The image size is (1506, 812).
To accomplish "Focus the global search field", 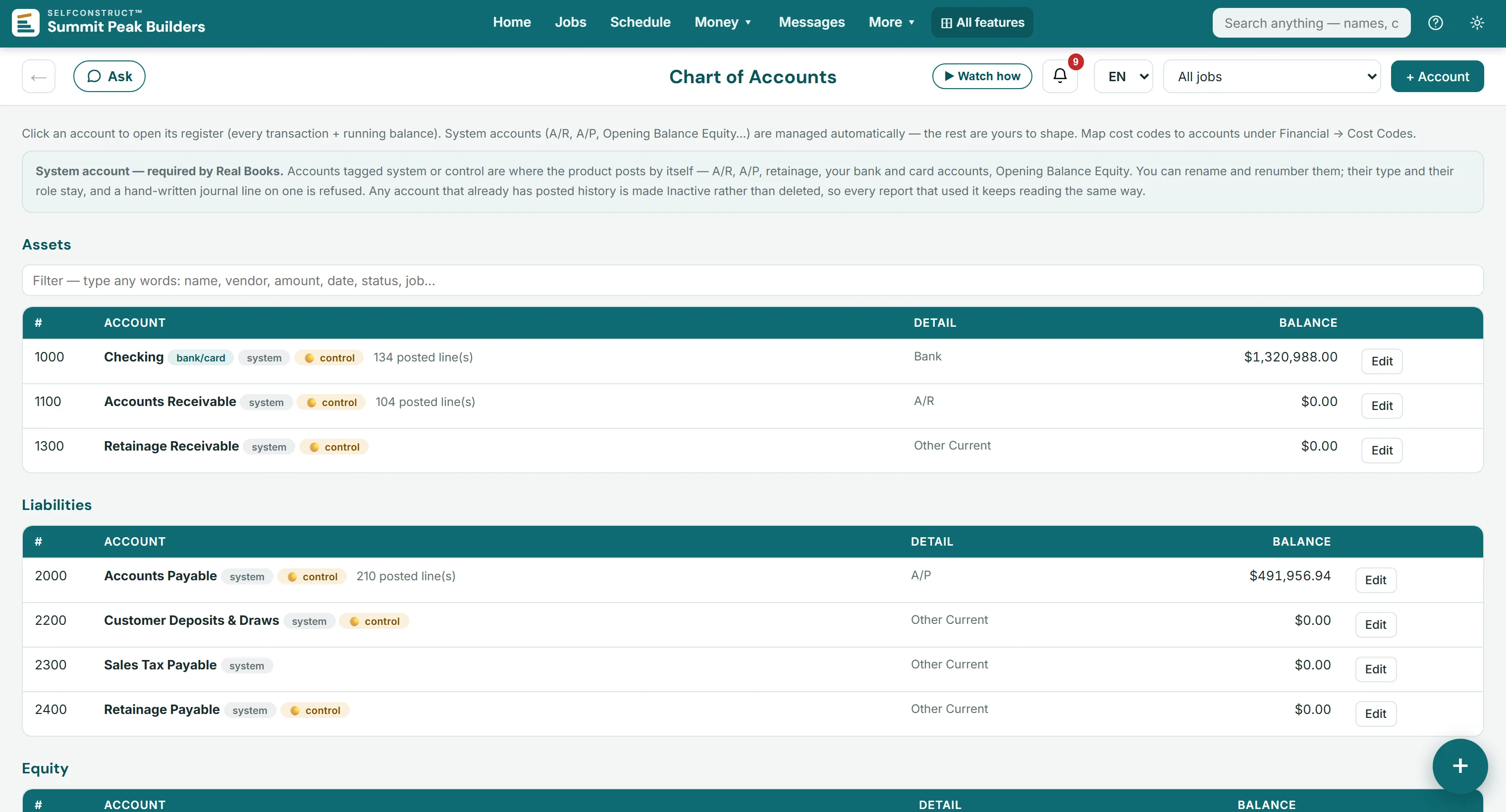I will (x=1311, y=23).
